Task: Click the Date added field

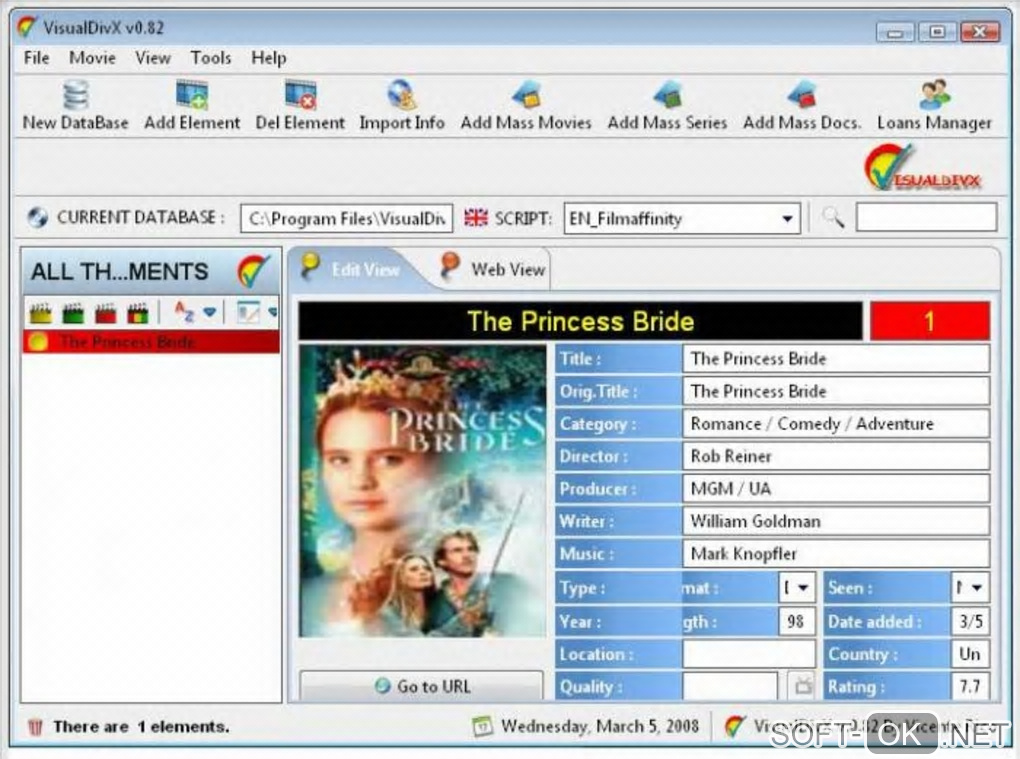Action: pyautogui.click(x=970, y=621)
